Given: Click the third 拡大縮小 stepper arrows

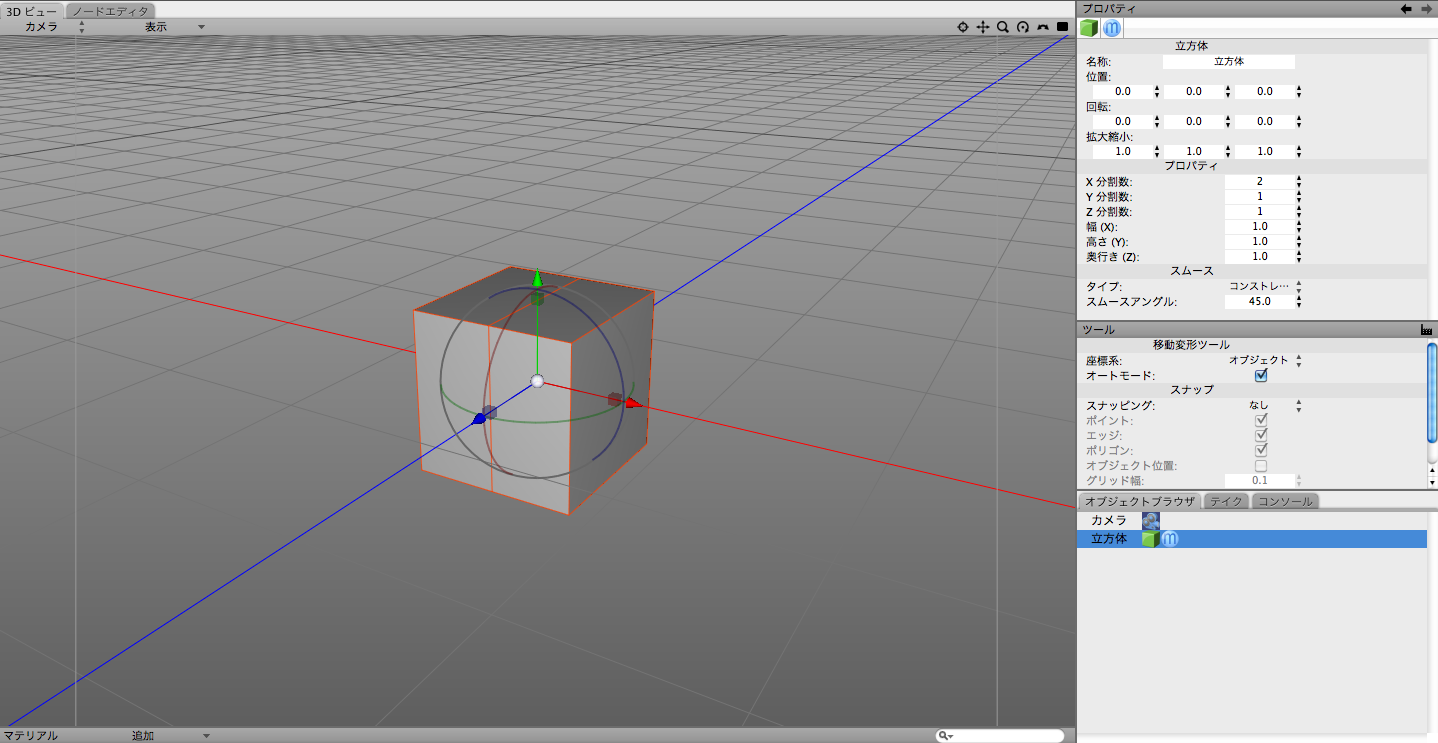Looking at the screenshot, I should pyautogui.click(x=1299, y=151).
